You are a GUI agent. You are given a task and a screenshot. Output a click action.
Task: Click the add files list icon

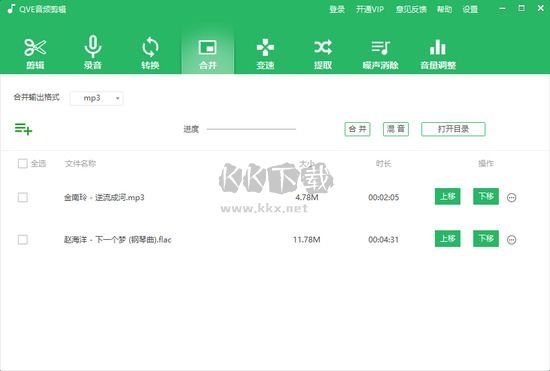pos(23,129)
